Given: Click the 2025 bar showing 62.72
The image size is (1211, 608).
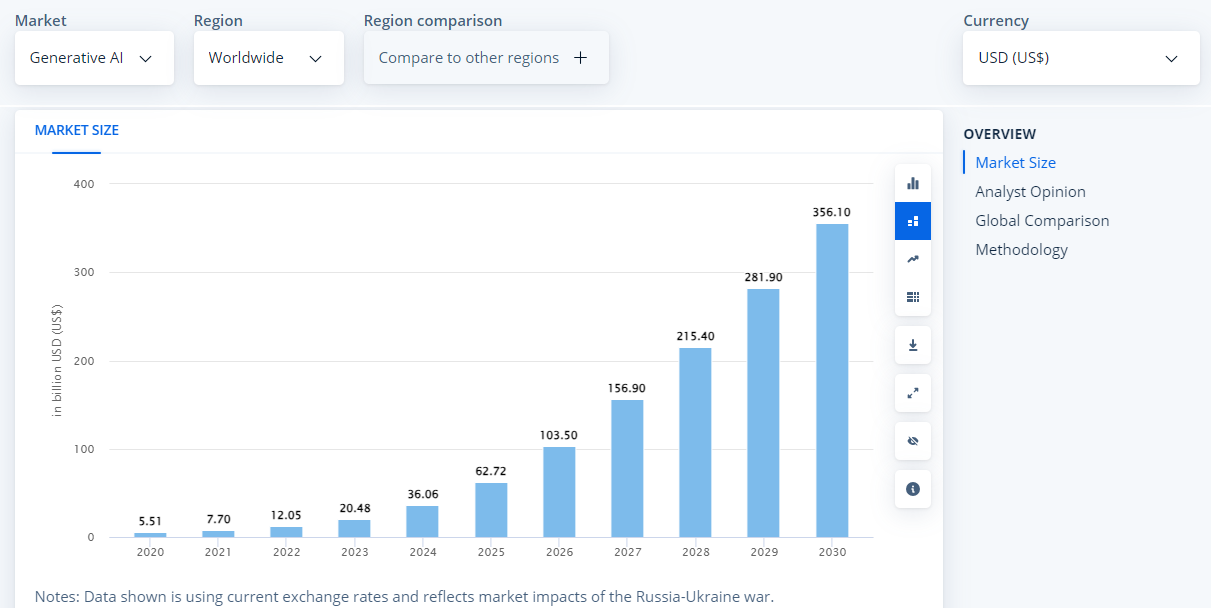Looking at the screenshot, I should click(x=491, y=510).
